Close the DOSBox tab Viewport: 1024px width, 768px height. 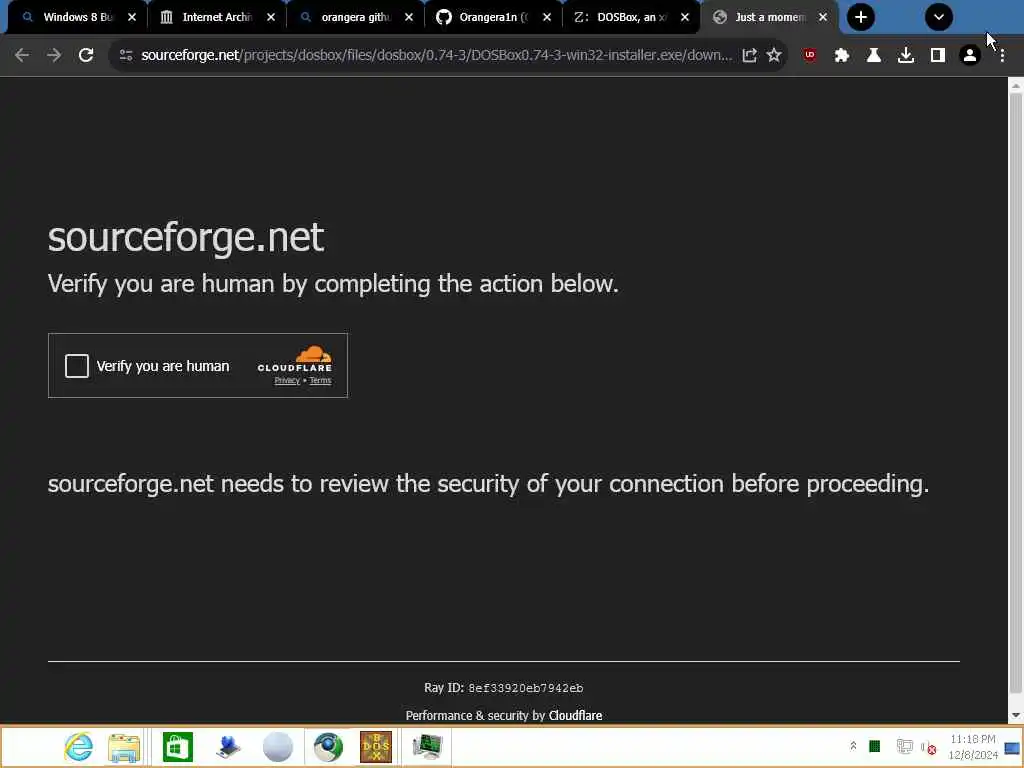tap(685, 17)
